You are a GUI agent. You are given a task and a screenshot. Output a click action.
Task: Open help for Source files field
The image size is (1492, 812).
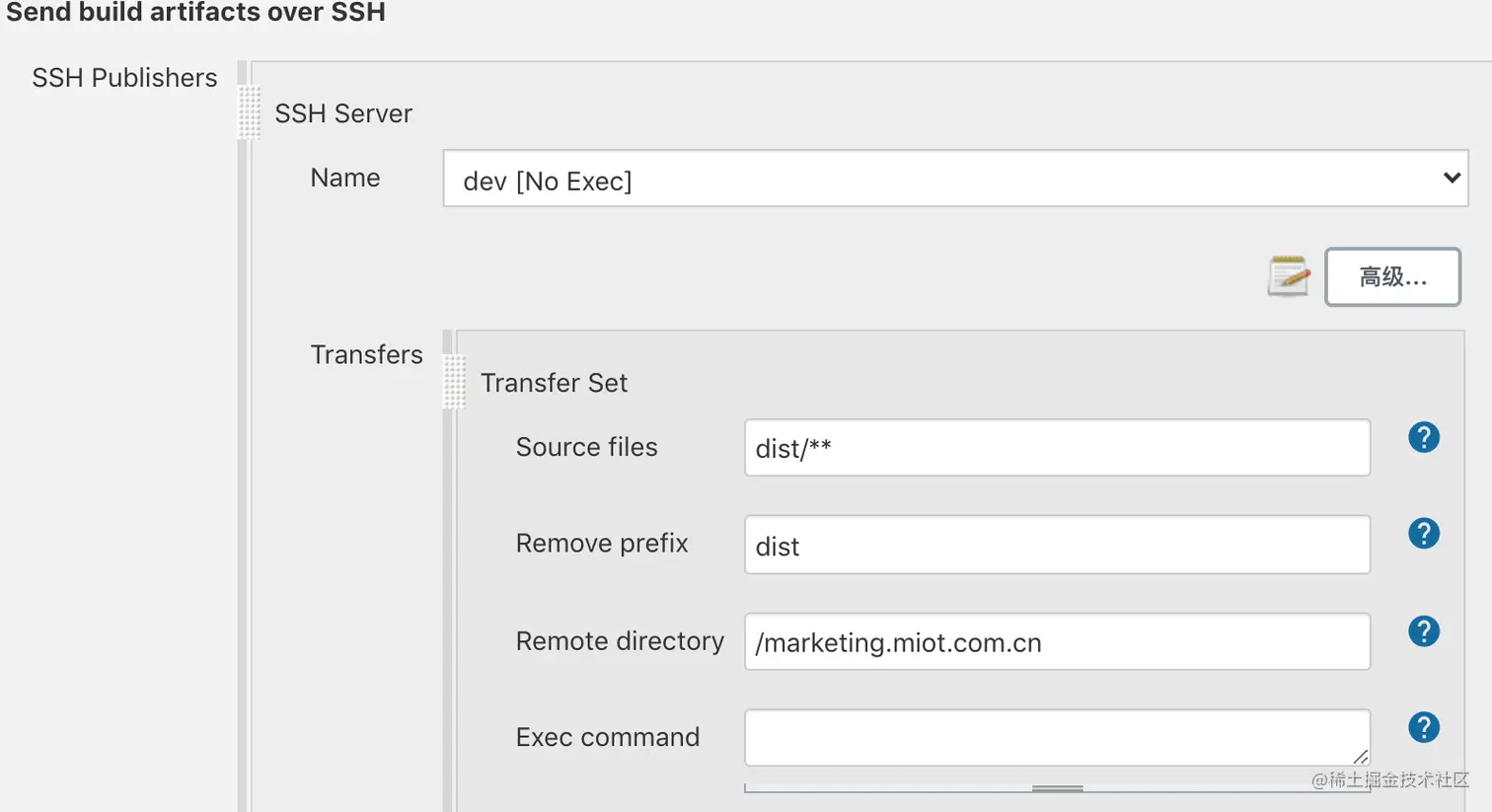(1423, 437)
